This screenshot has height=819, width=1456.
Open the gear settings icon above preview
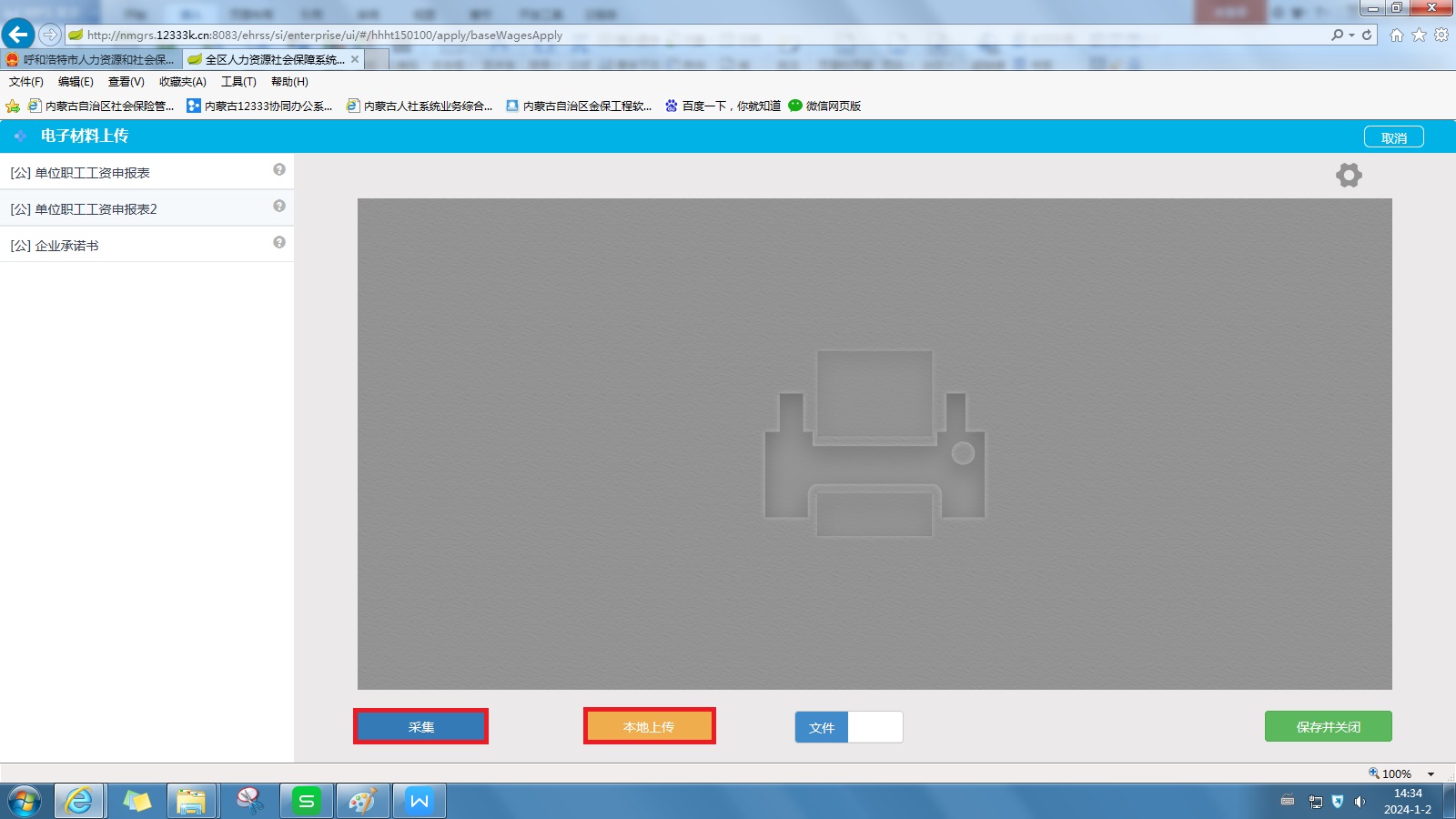1349,175
